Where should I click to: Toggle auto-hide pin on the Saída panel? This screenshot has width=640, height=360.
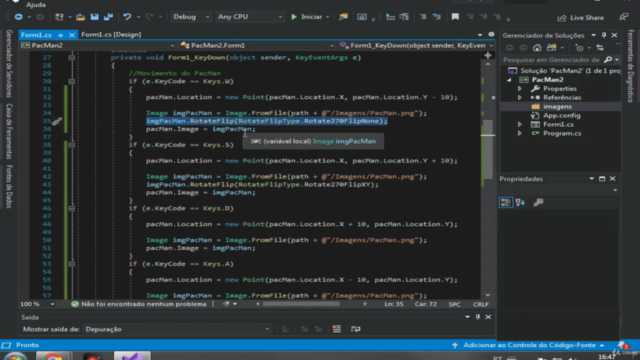(x=478, y=317)
